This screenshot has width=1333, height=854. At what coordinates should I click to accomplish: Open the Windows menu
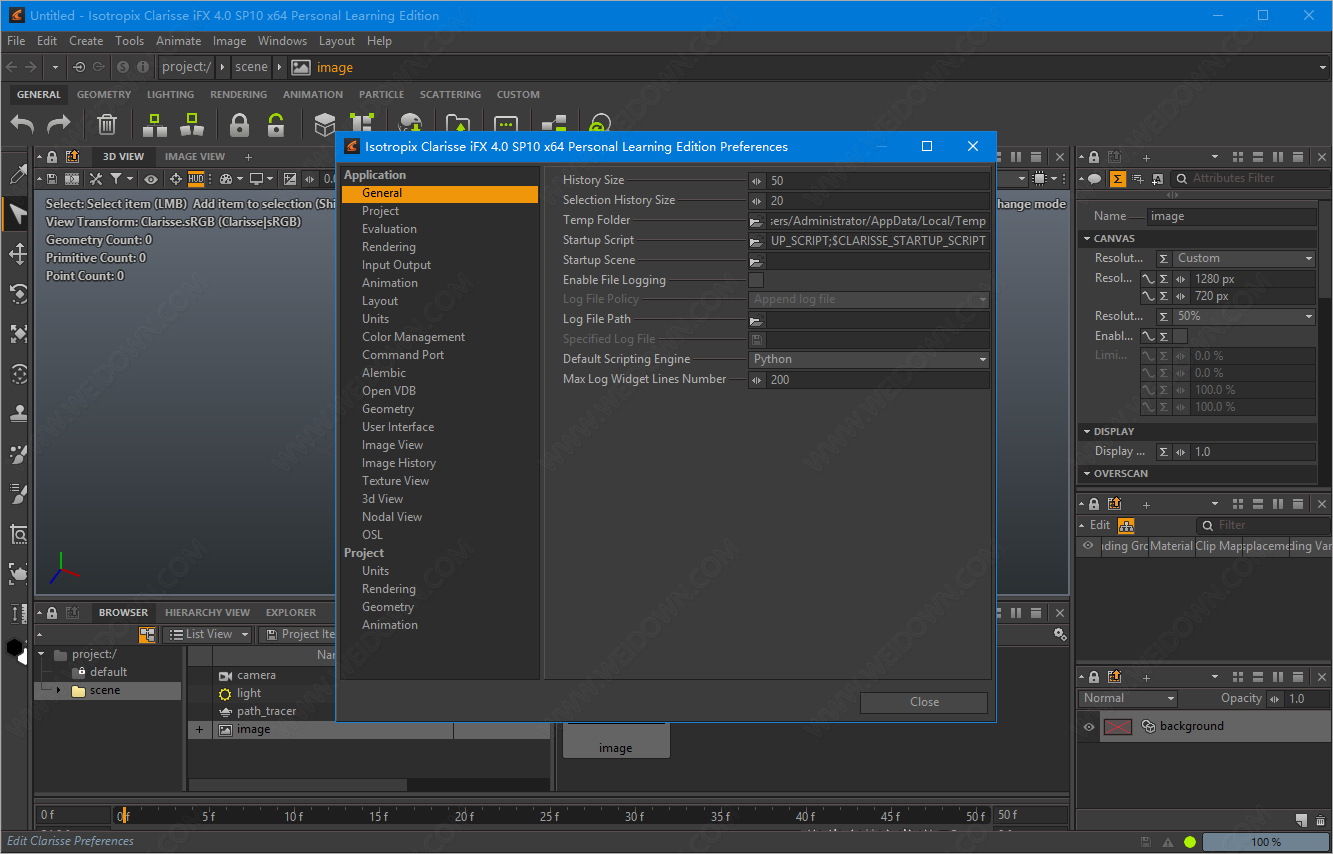pos(282,41)
